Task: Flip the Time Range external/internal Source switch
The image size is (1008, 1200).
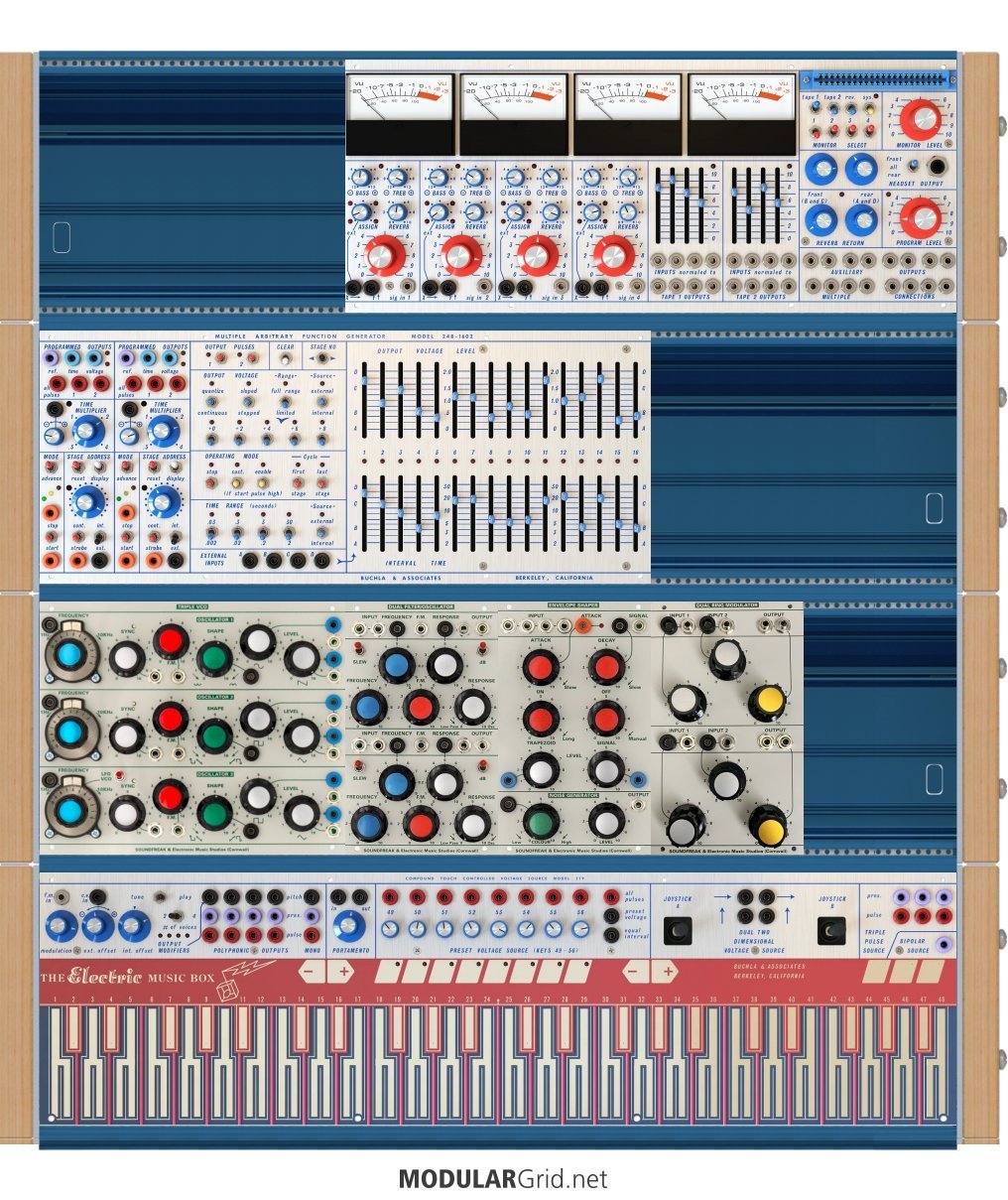Action: click(322, 532)
